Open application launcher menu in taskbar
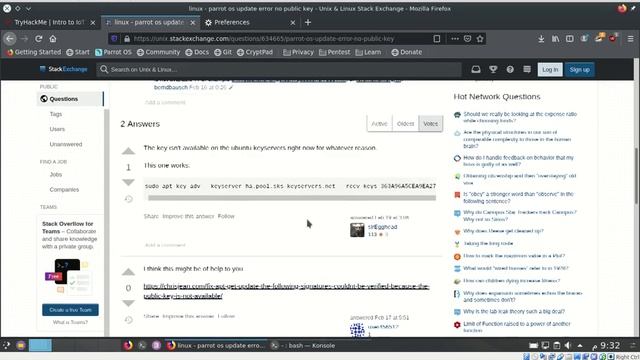The image size is (640, 360). [6, 345]
